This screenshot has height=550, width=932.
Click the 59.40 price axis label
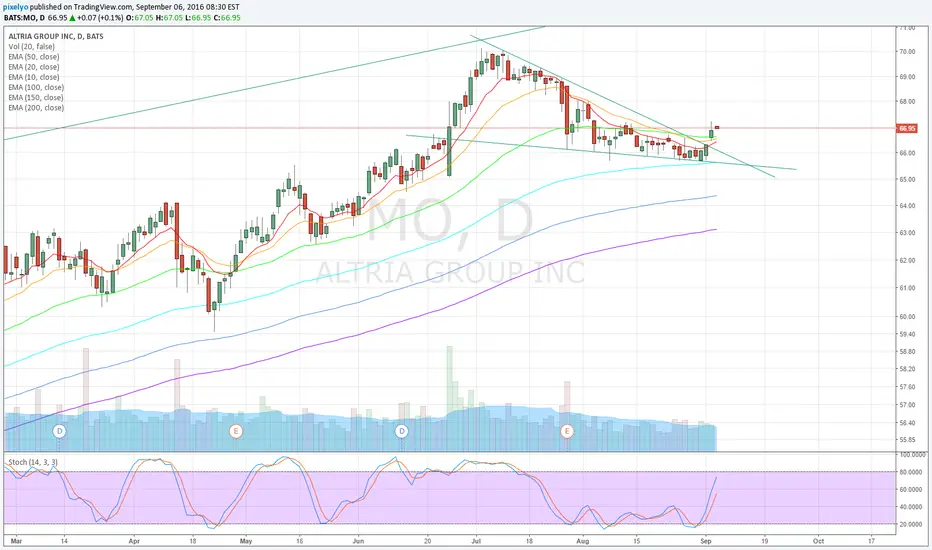point(907,334)
